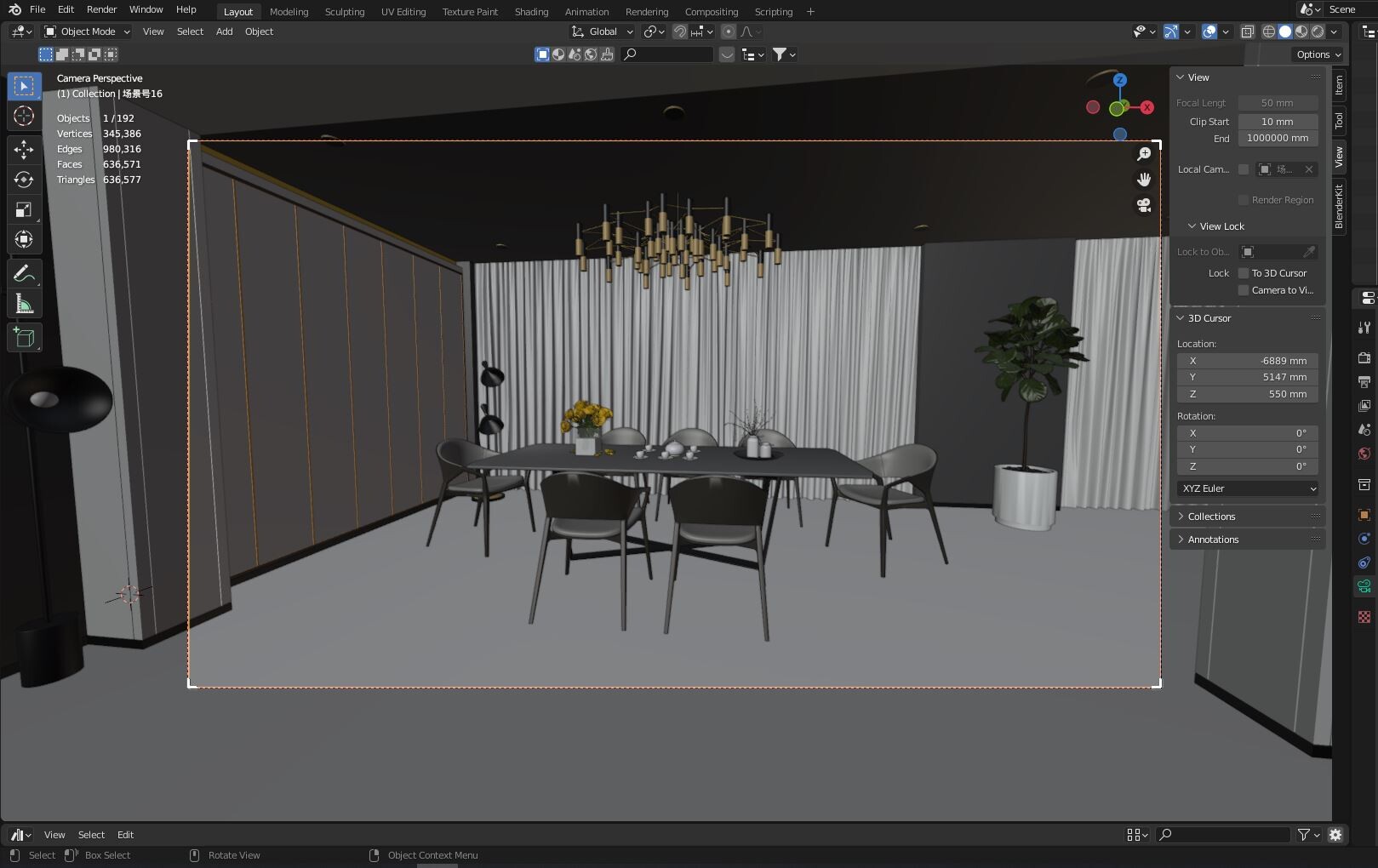
Task: Clear the Local Camera with the X button
Action: point(1308,169)
